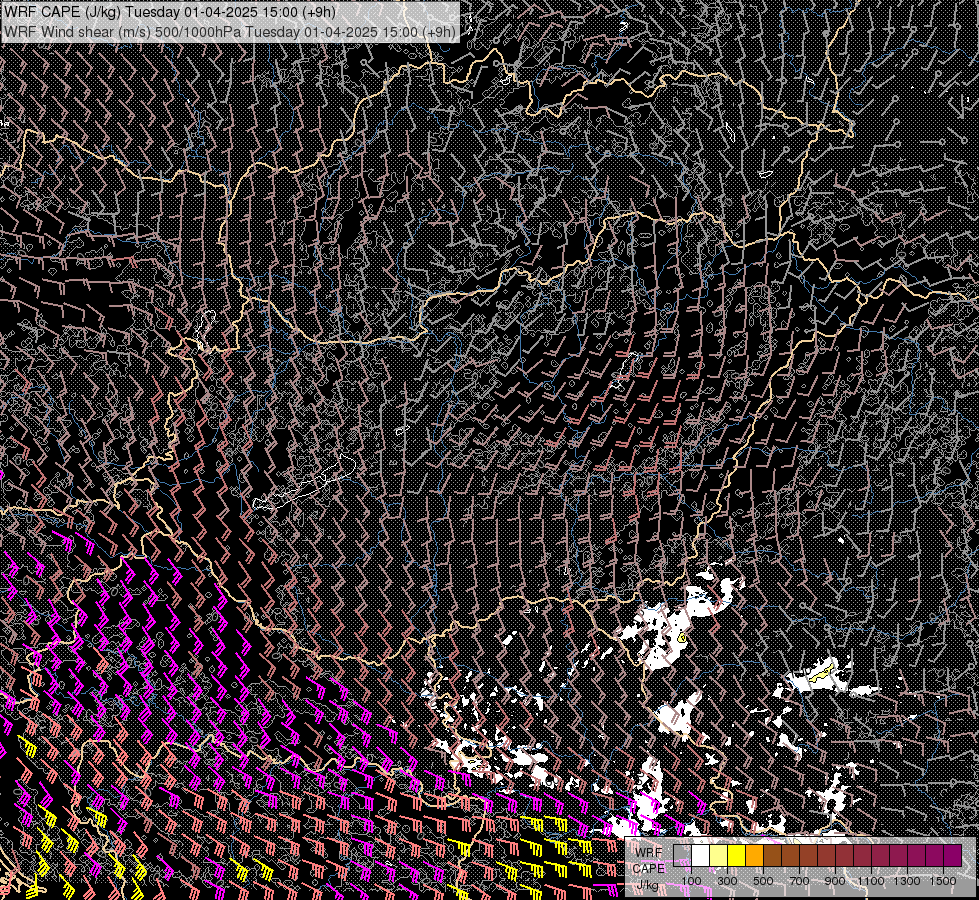Select the gray first legend swatch
Image resolution: width=979 pixels, height=900 pixels.
[682, 855]
